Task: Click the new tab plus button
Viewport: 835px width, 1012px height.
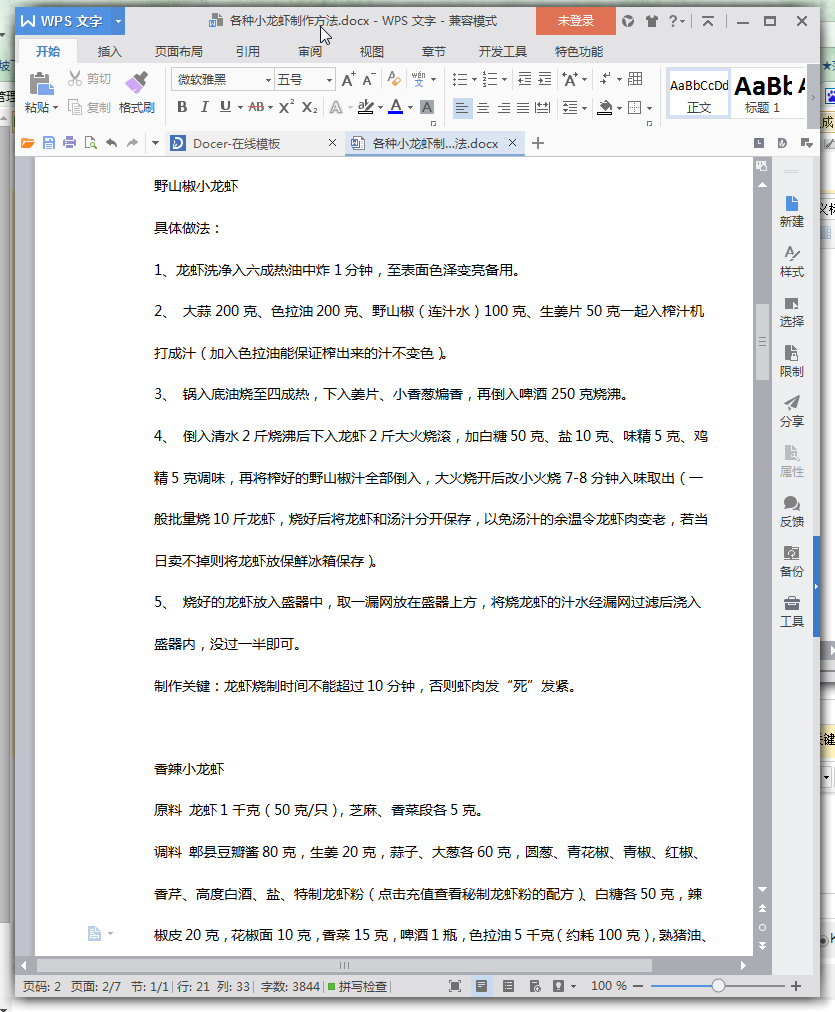Action: point(538,143)
